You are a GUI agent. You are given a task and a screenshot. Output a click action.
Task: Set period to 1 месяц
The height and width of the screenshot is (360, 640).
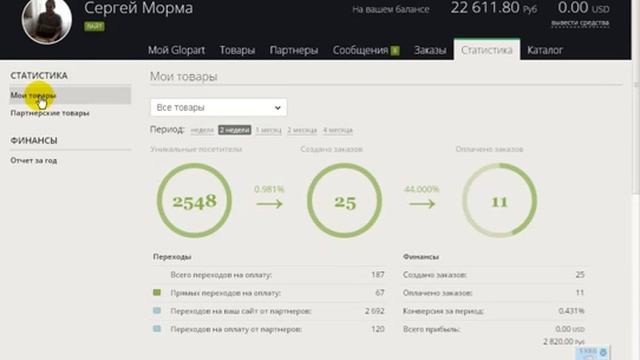point(269,130)
